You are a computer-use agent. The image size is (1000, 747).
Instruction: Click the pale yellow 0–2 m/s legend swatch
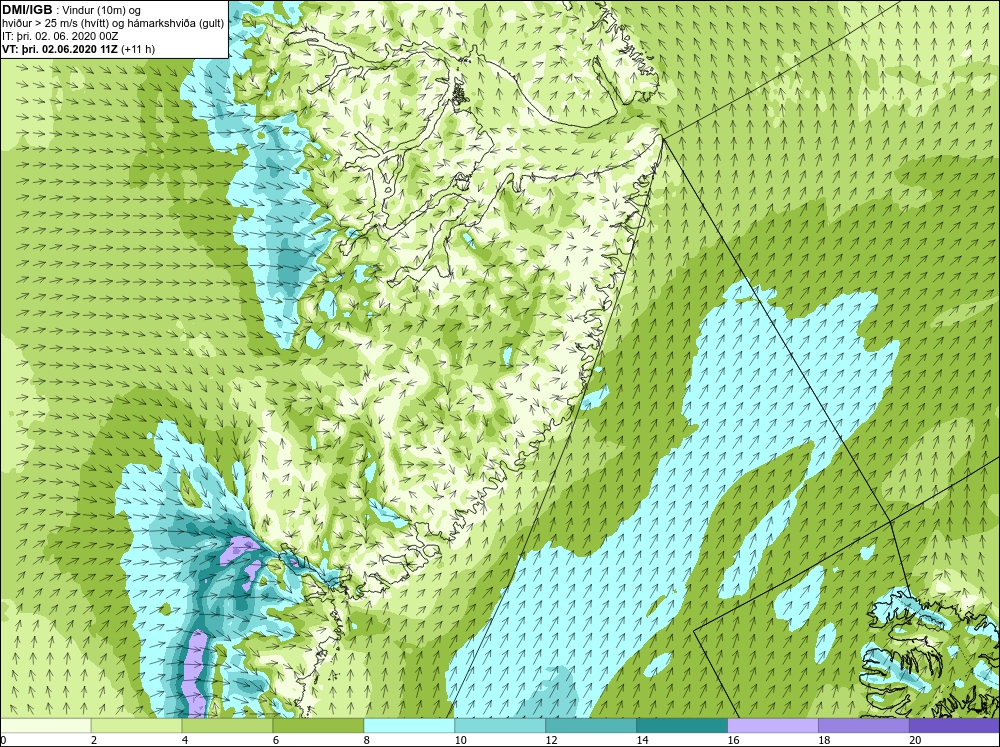tap(46, 726)
